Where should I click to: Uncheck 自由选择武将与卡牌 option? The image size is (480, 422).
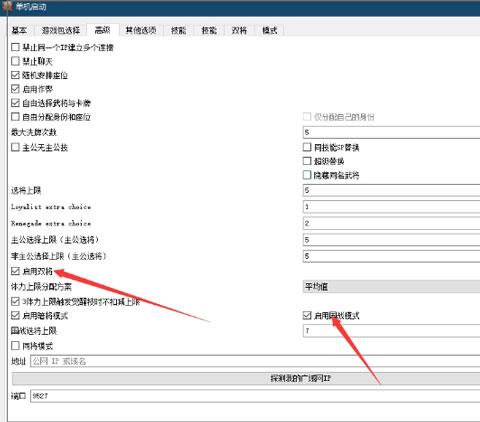tap(15, 103)
